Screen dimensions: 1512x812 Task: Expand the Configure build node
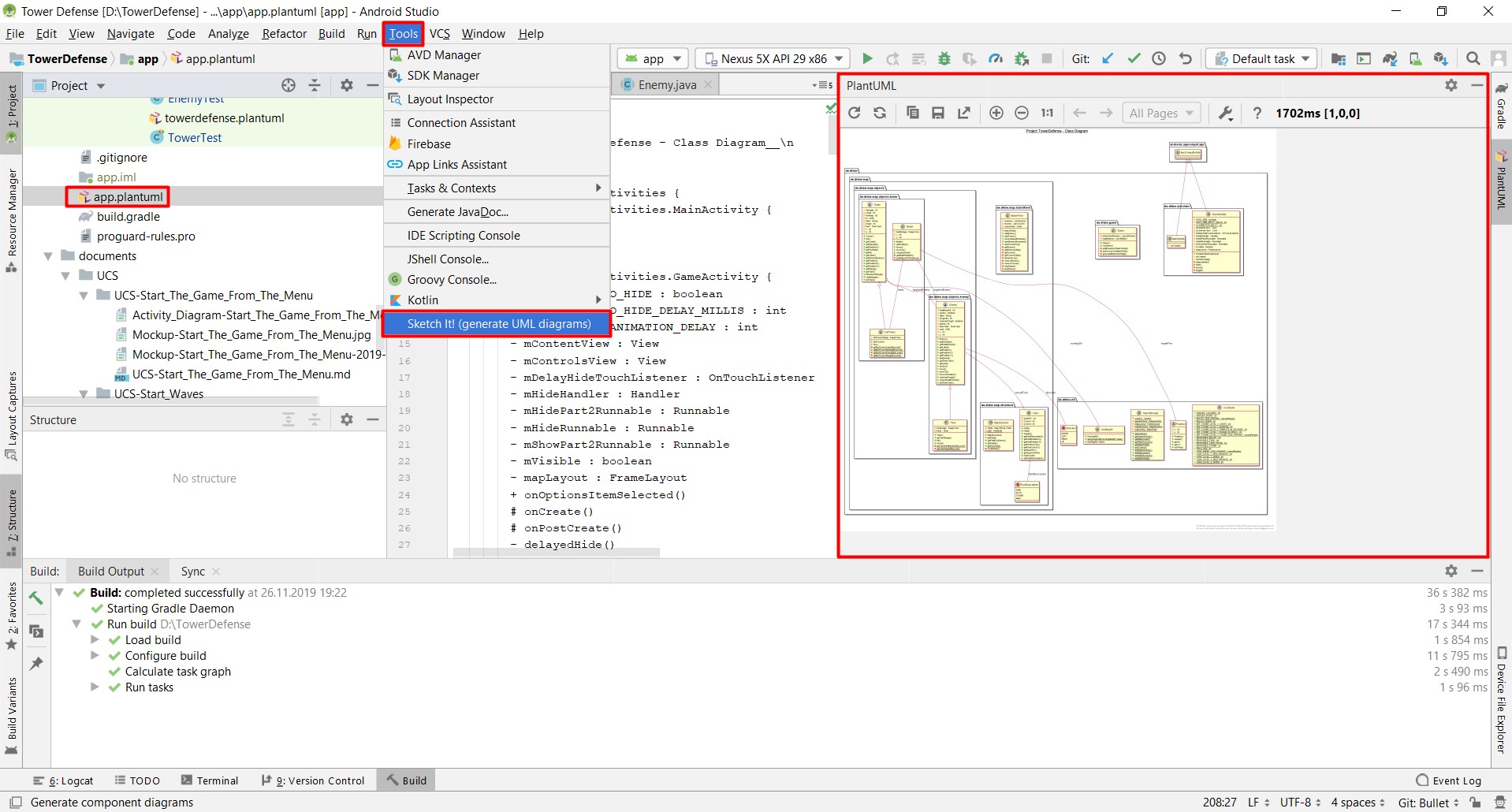(95, 655)
